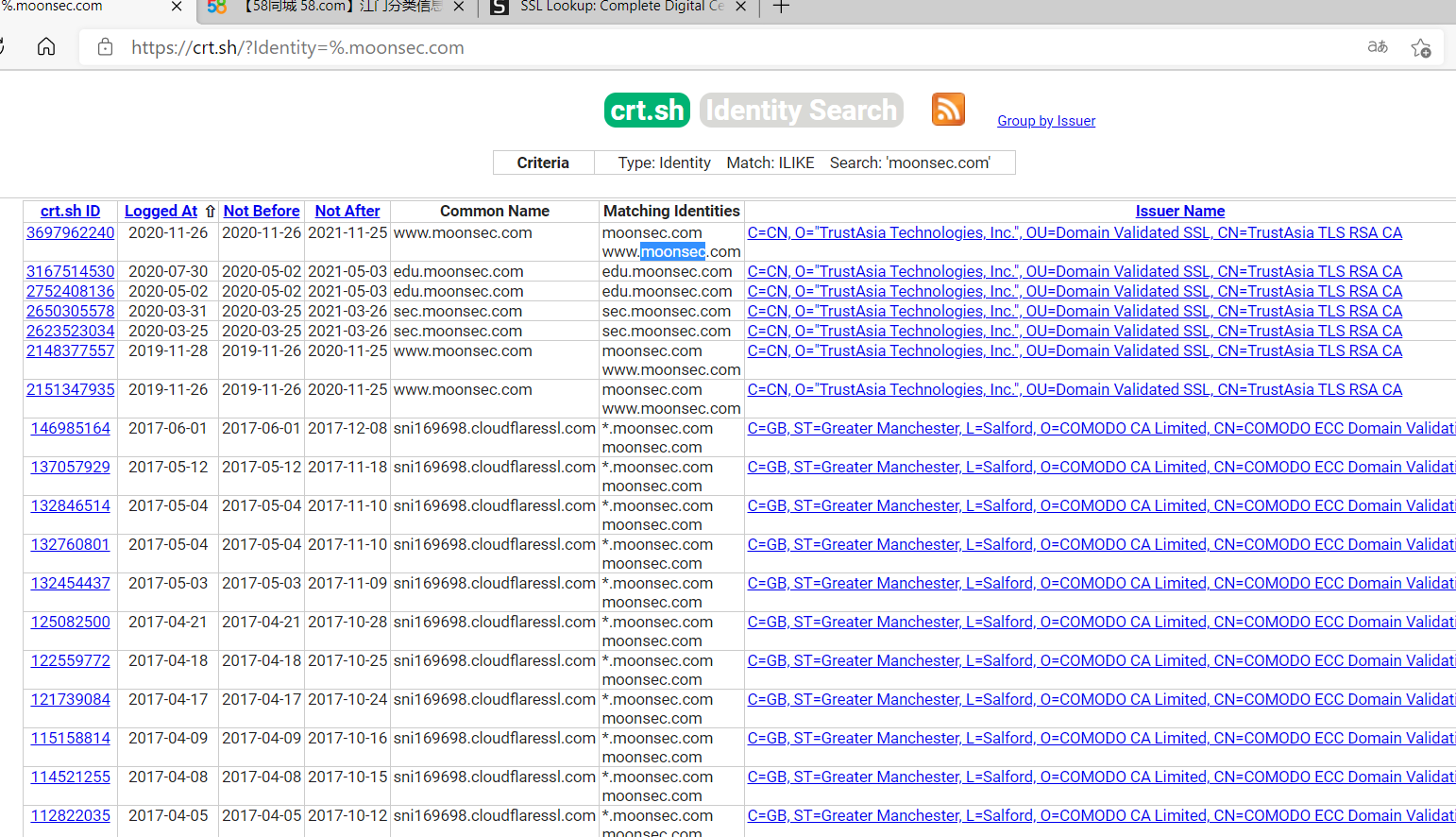Image resolution: width=1456 pixels, height=837 pixels.
Task: Click the green crt.sh logo
Action: point(648,111)
